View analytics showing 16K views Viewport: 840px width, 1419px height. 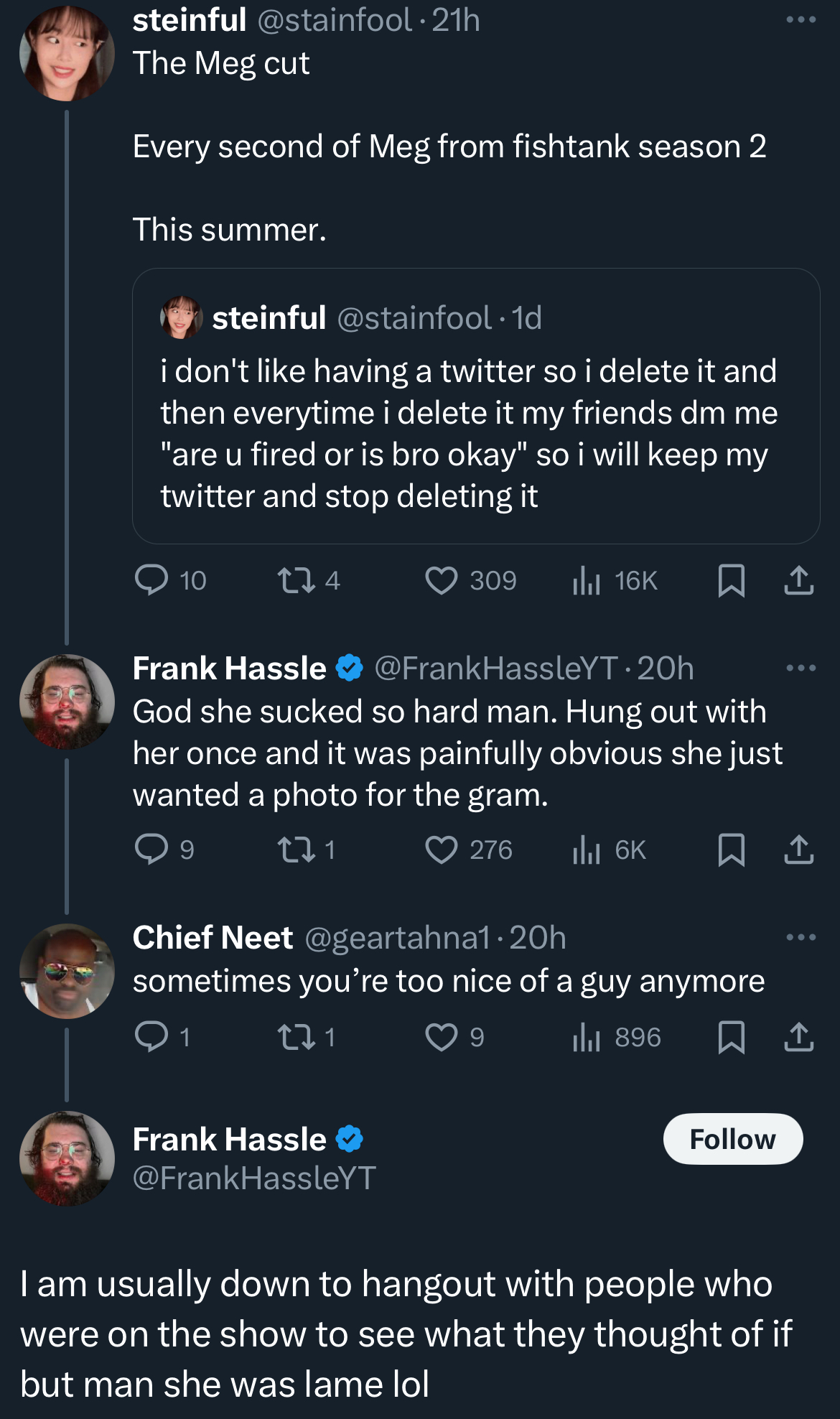586,580
